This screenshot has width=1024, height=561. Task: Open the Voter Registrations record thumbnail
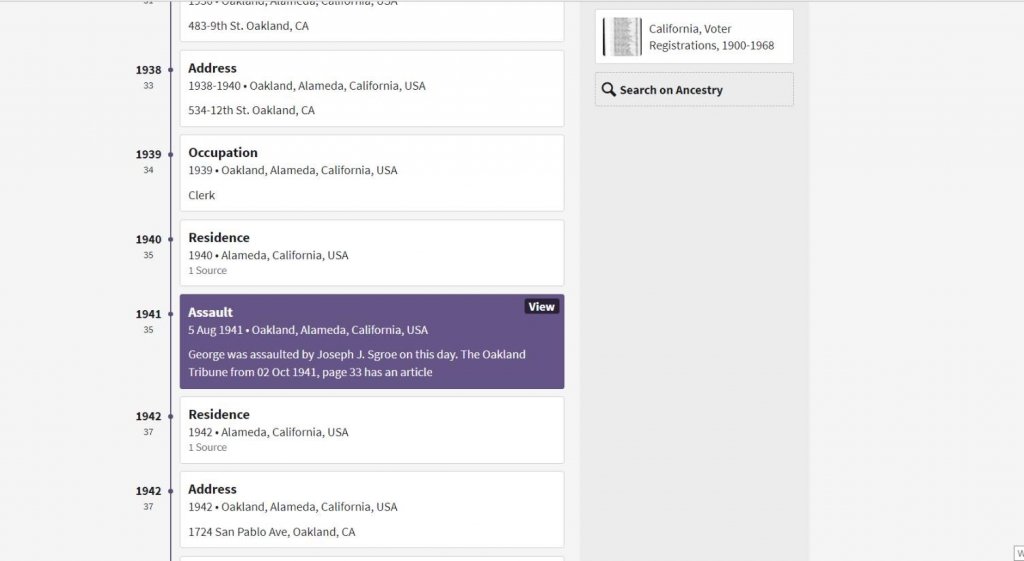[x=622, y=37]
